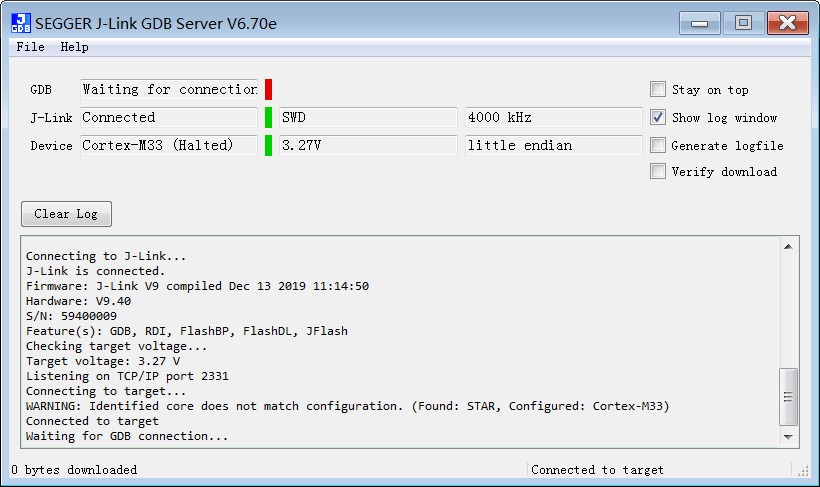Click log line 'Hardware: V9.40'
Screen dimensions: 820x487
pyautogui.click(x=78, y=301)
